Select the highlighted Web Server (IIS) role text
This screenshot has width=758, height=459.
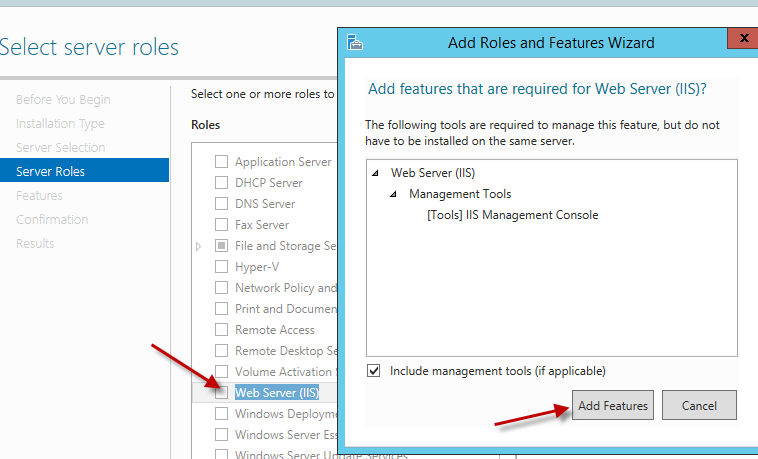(x=277, y=393)
